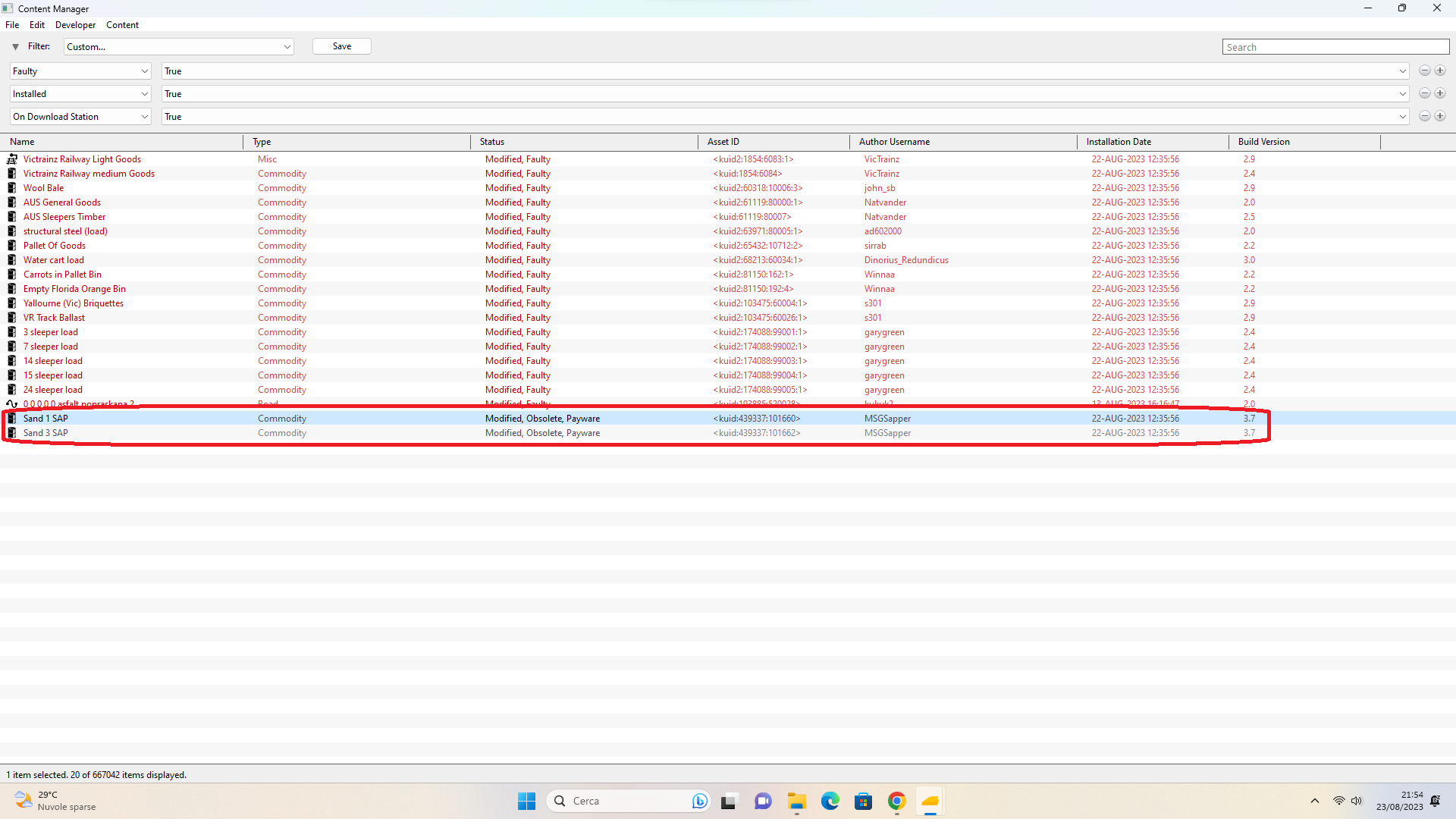Click asset ID <kuid2:60318:10006:3>
The image size is (1456, 819).
pos(758,188)
